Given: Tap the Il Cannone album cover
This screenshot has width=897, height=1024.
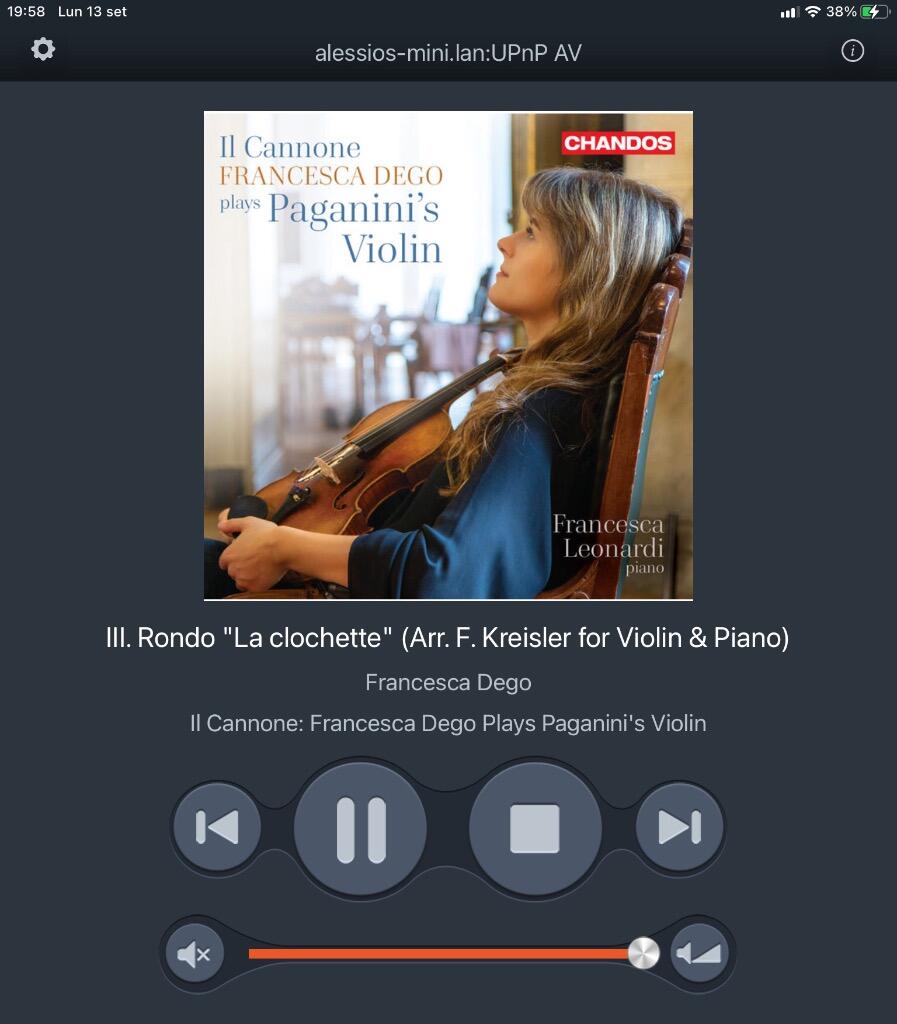Looking at the screenshot, I should click(448, 355).
